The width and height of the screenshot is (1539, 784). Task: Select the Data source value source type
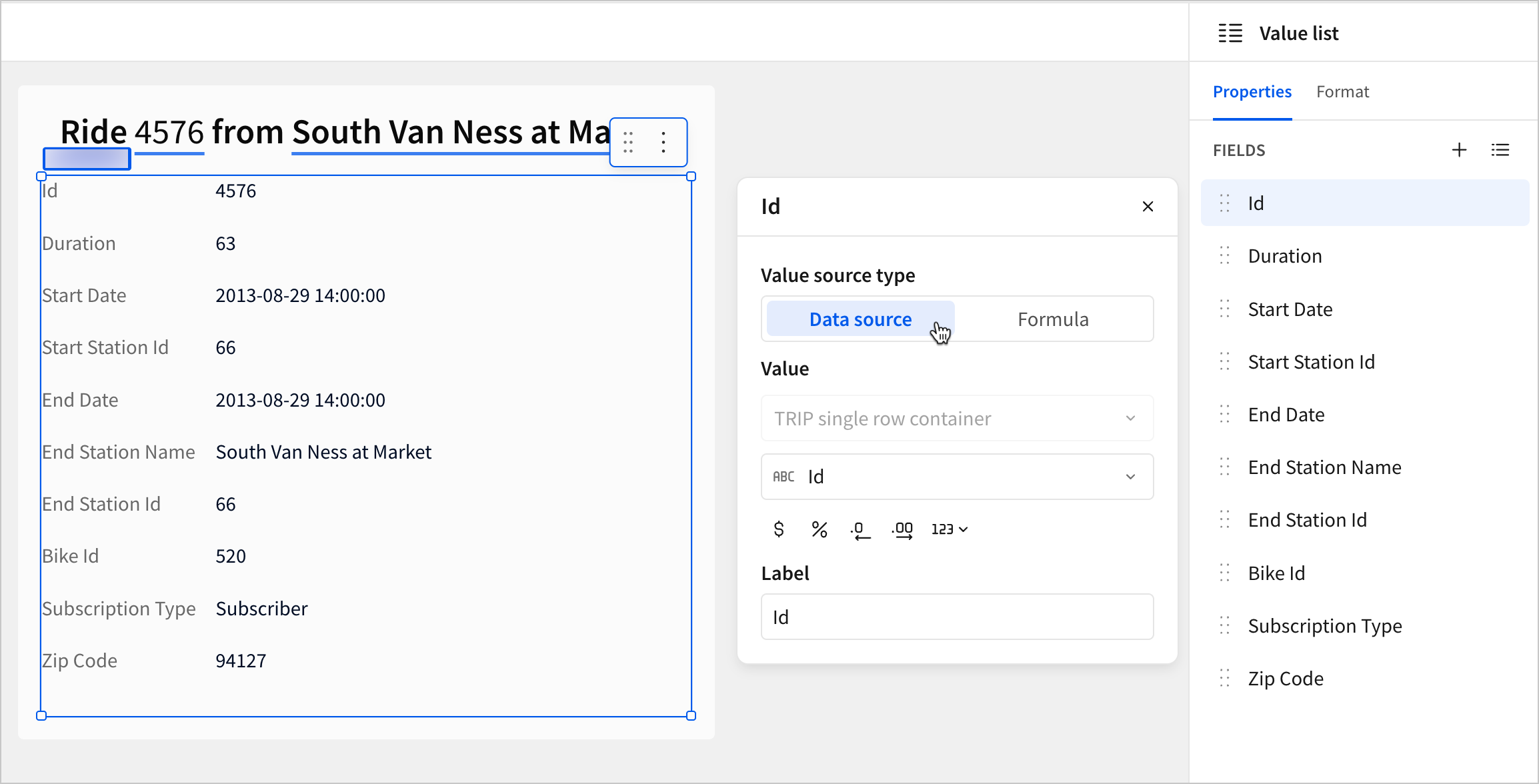point(860,319)
